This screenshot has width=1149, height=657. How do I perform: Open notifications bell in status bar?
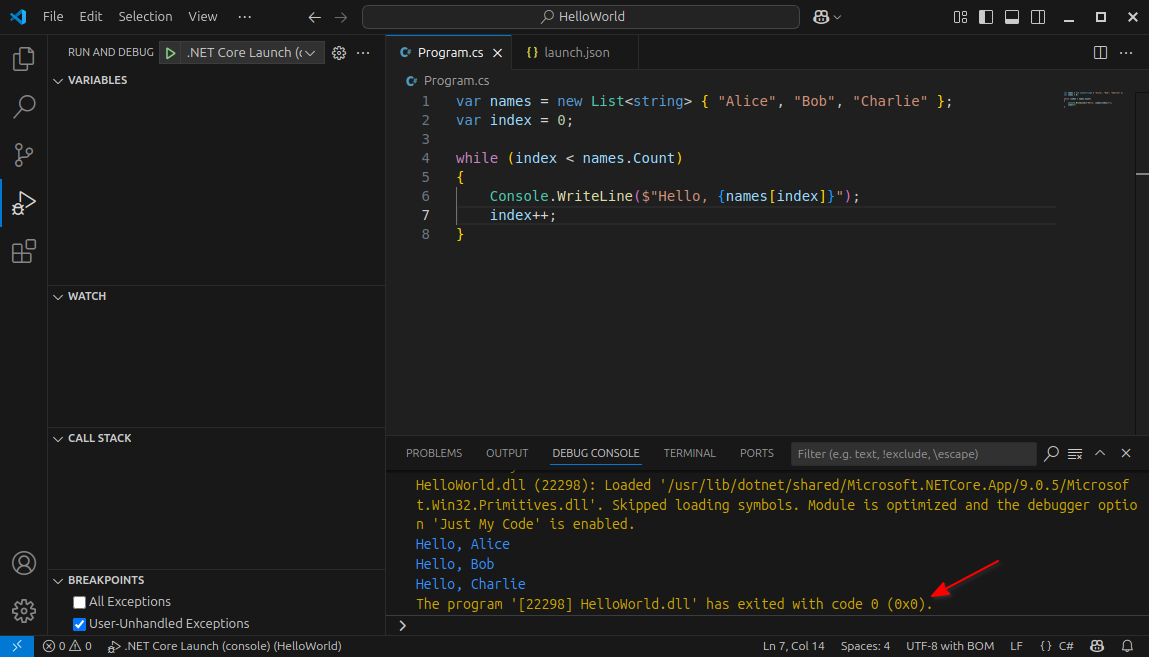point(1128,646)
